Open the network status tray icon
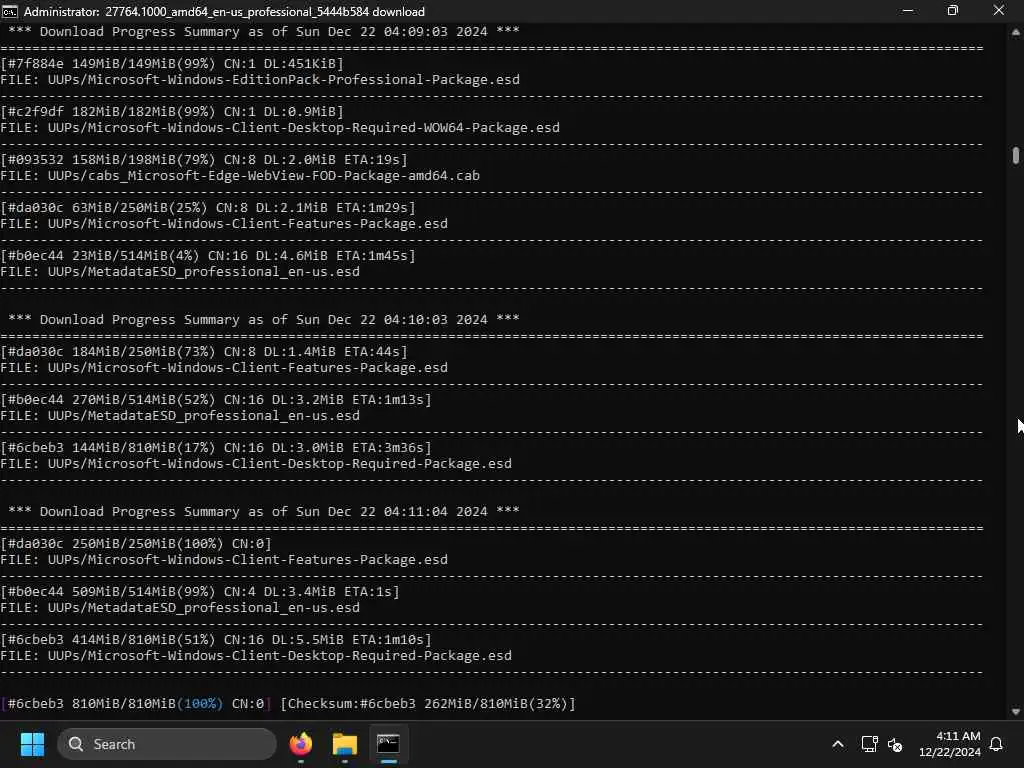The height and width of the screenshot is (768, 1024). (869, 744)
